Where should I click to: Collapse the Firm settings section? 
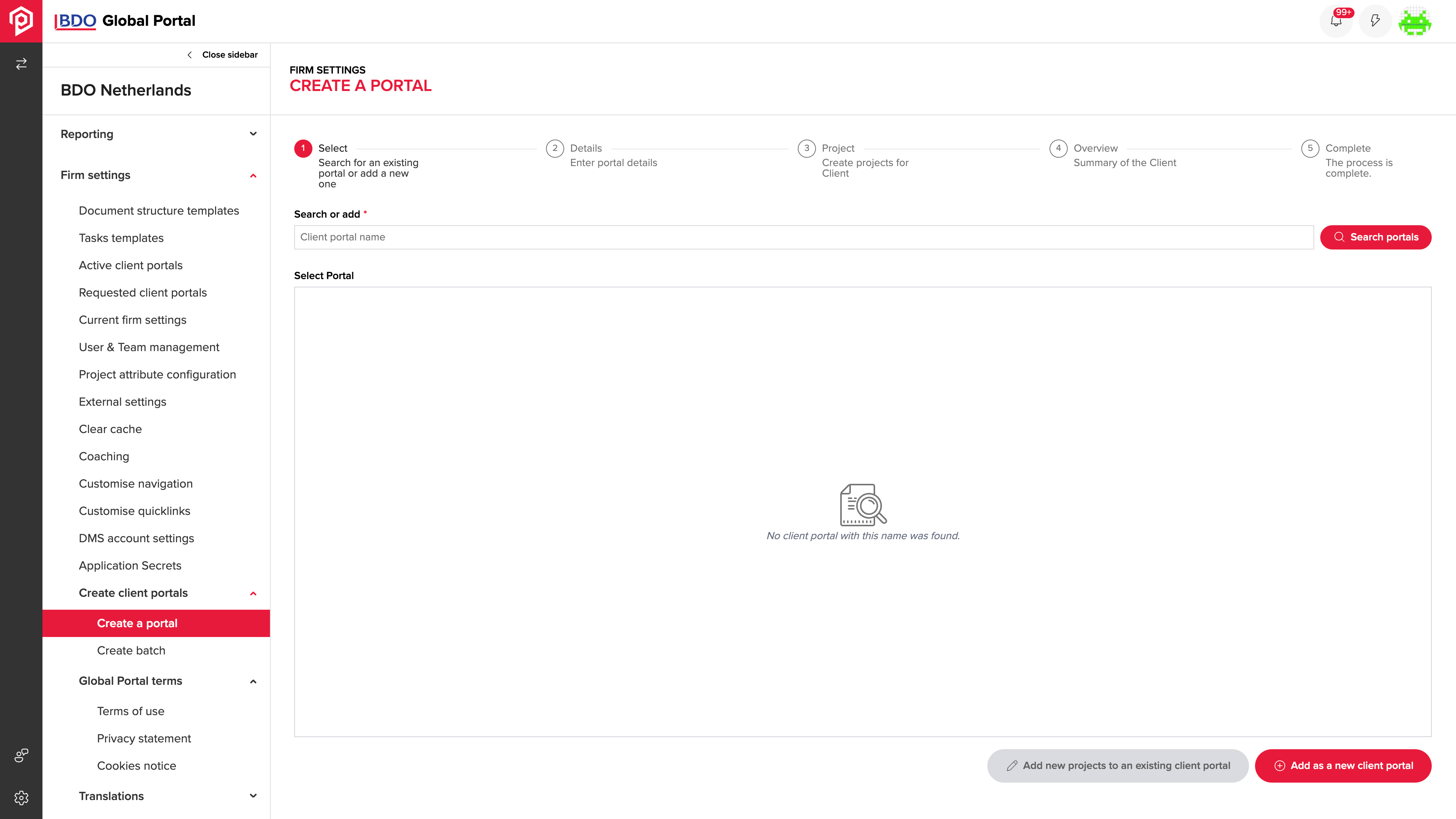coord(158,175)
